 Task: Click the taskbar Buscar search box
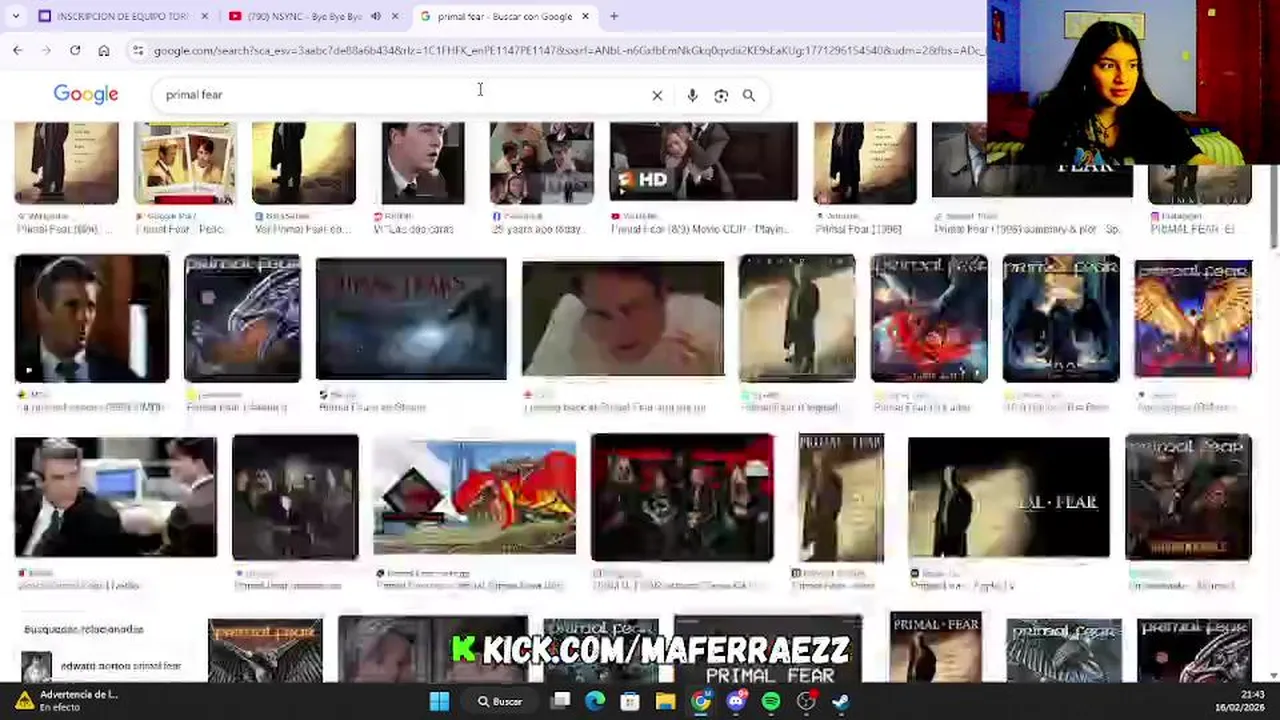click(501, 701)
